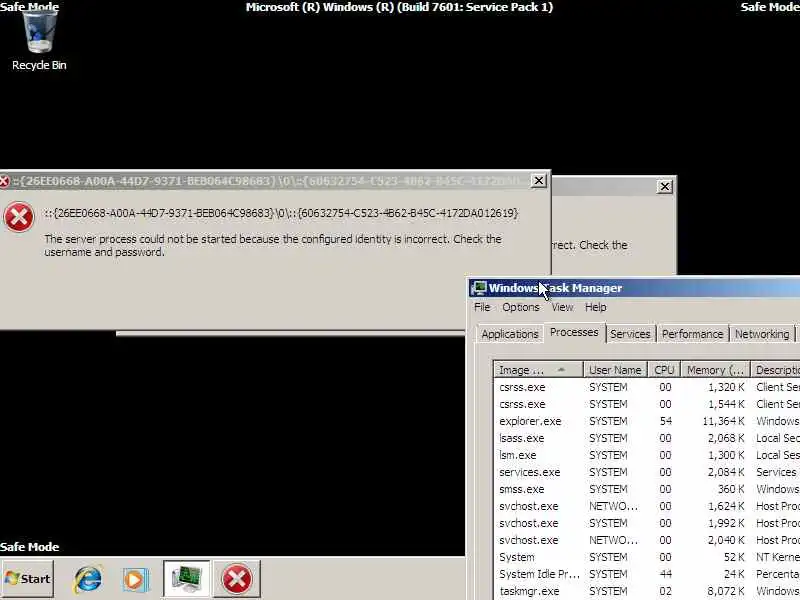Select svchost.exe row with 2,040 K memory
The image size is (800, 600).
pyautogui.click(x=647, y=540)
